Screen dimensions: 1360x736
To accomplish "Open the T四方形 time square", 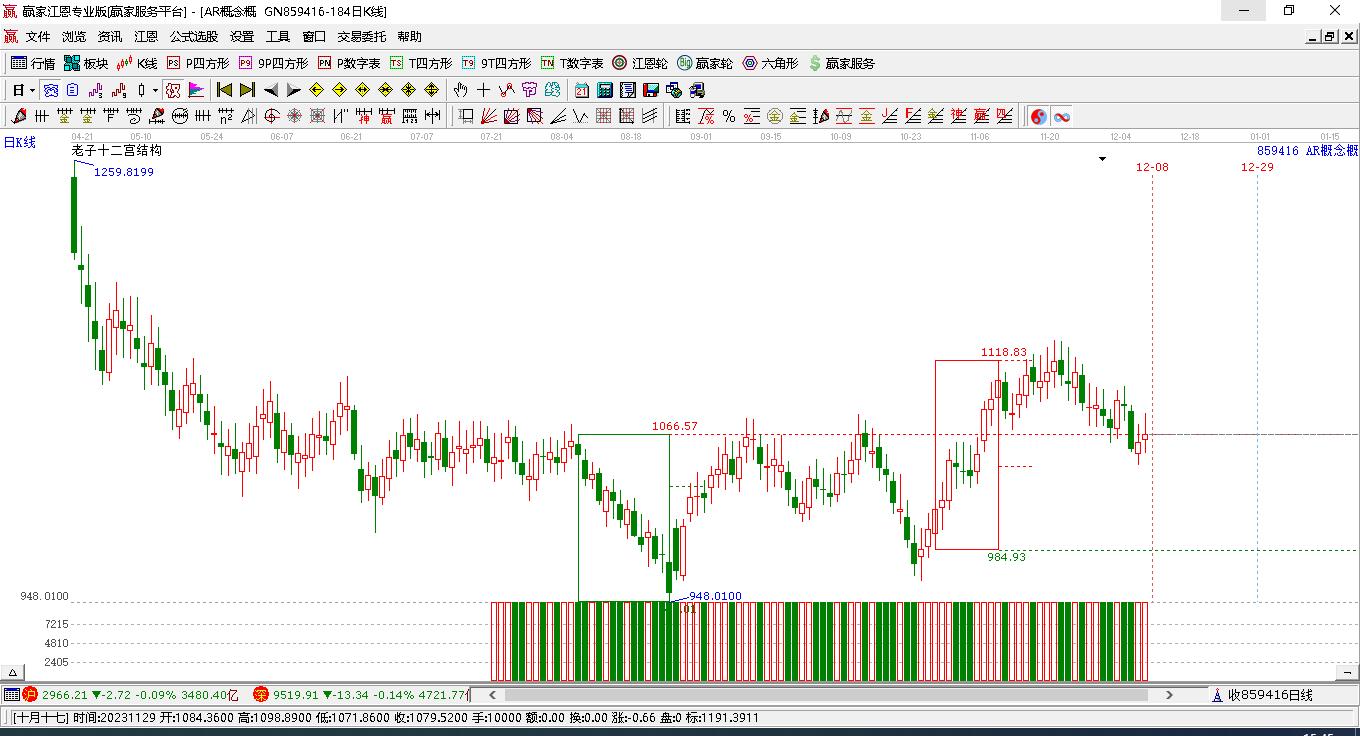I will coord(421,63).
